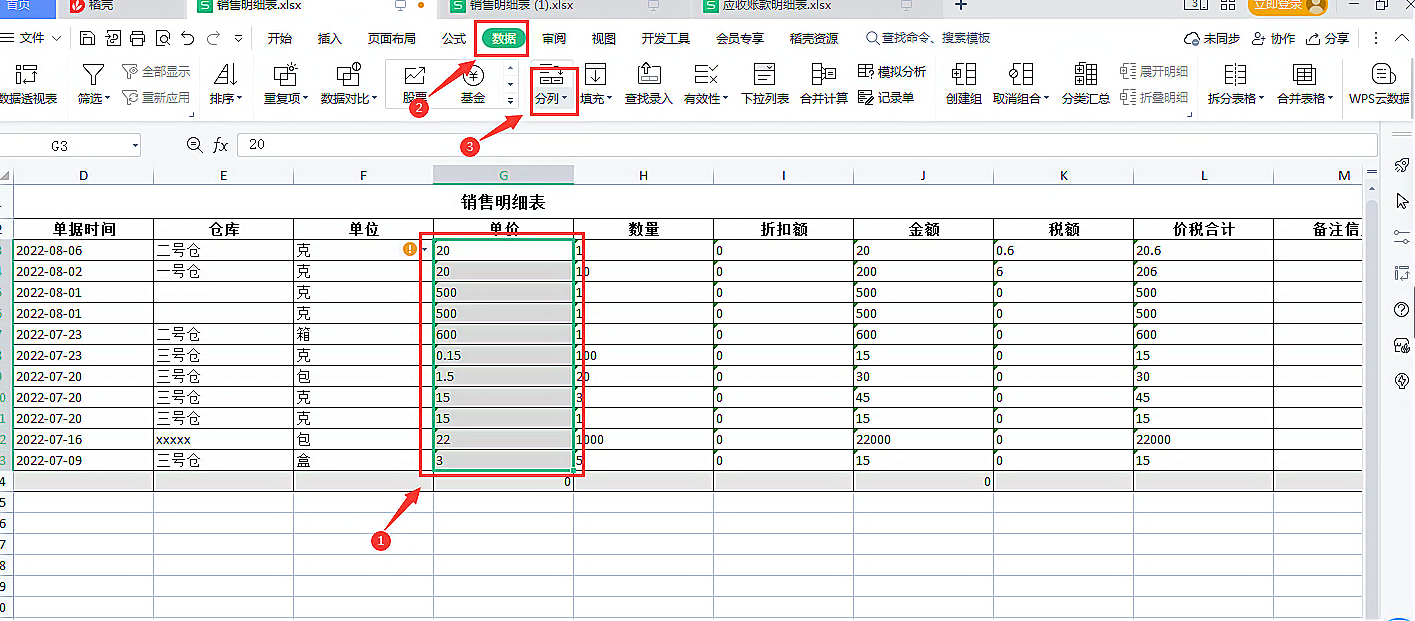Open the 文件 (File) menu dropdown
1415x621 pixels.
32,38
